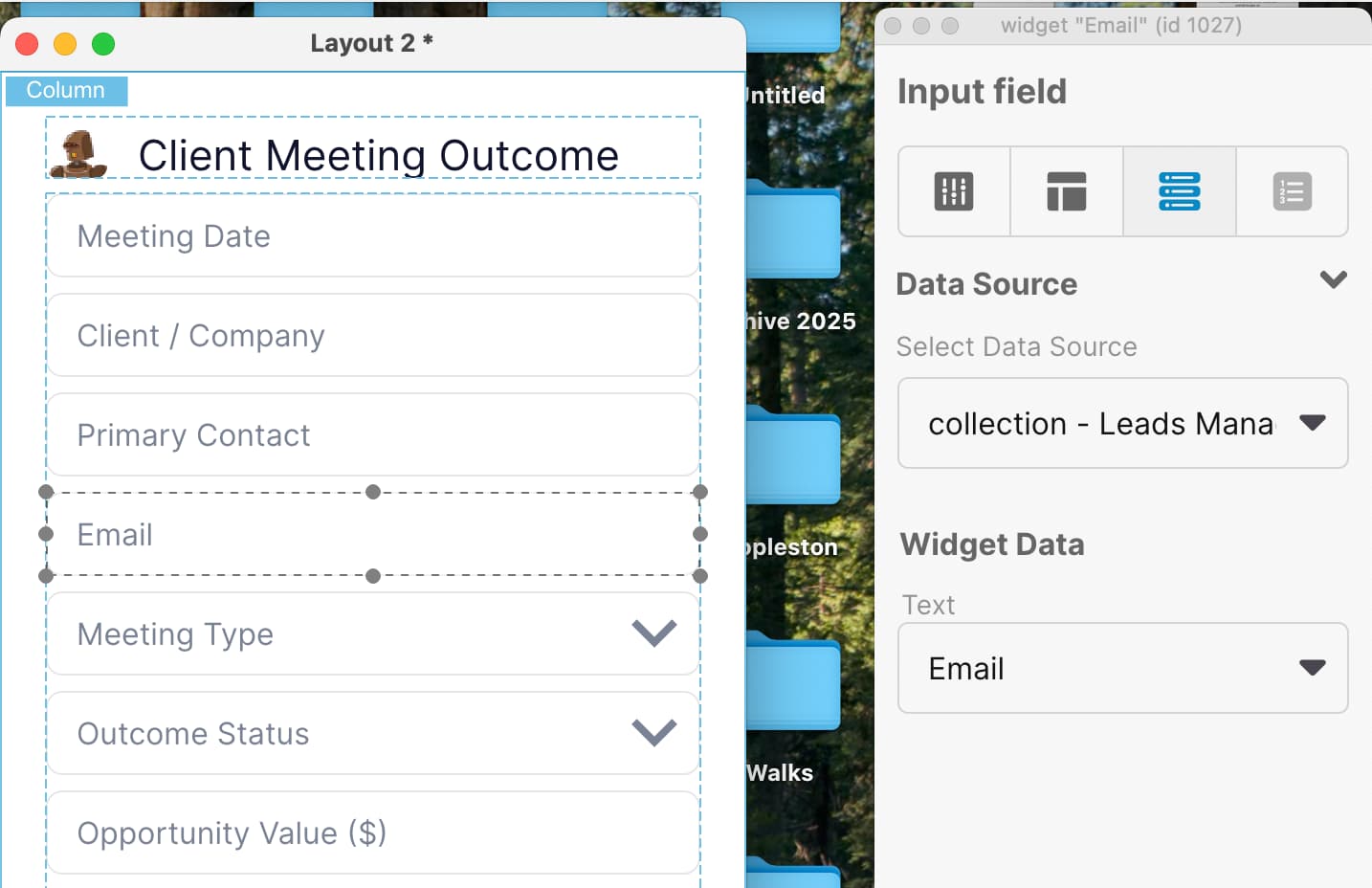Click the Outcome Status chevron icon
This screenshot has width=1372, height=888.
click(654, 733)
